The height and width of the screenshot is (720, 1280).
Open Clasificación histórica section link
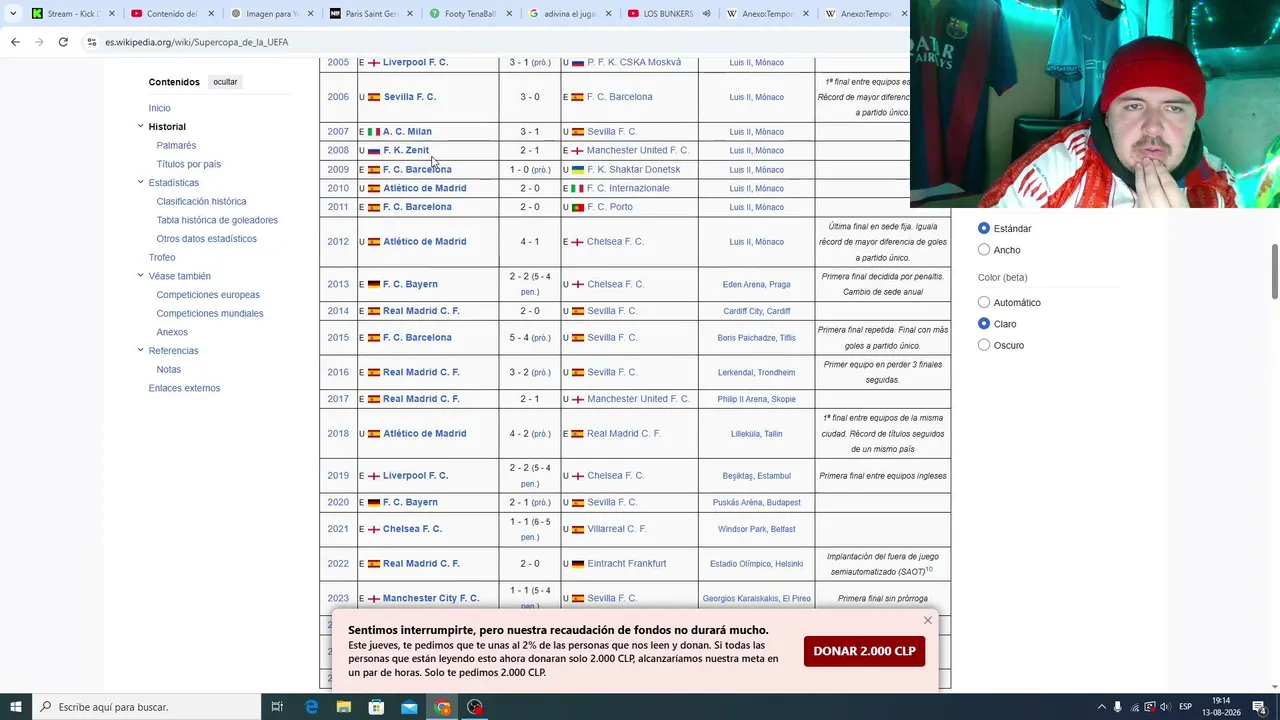[201, 201]
